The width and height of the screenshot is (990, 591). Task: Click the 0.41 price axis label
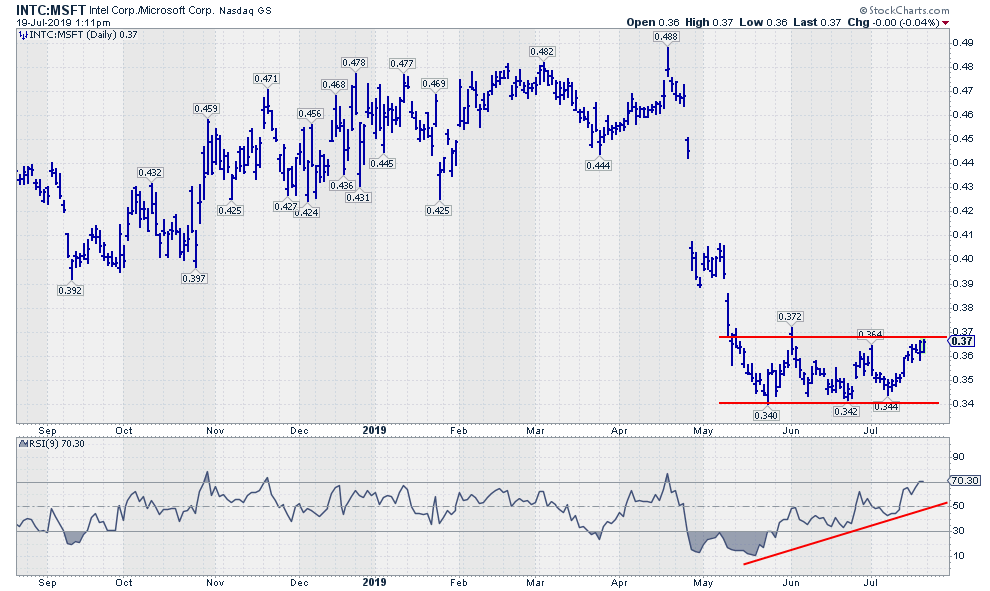pos(962,235)
